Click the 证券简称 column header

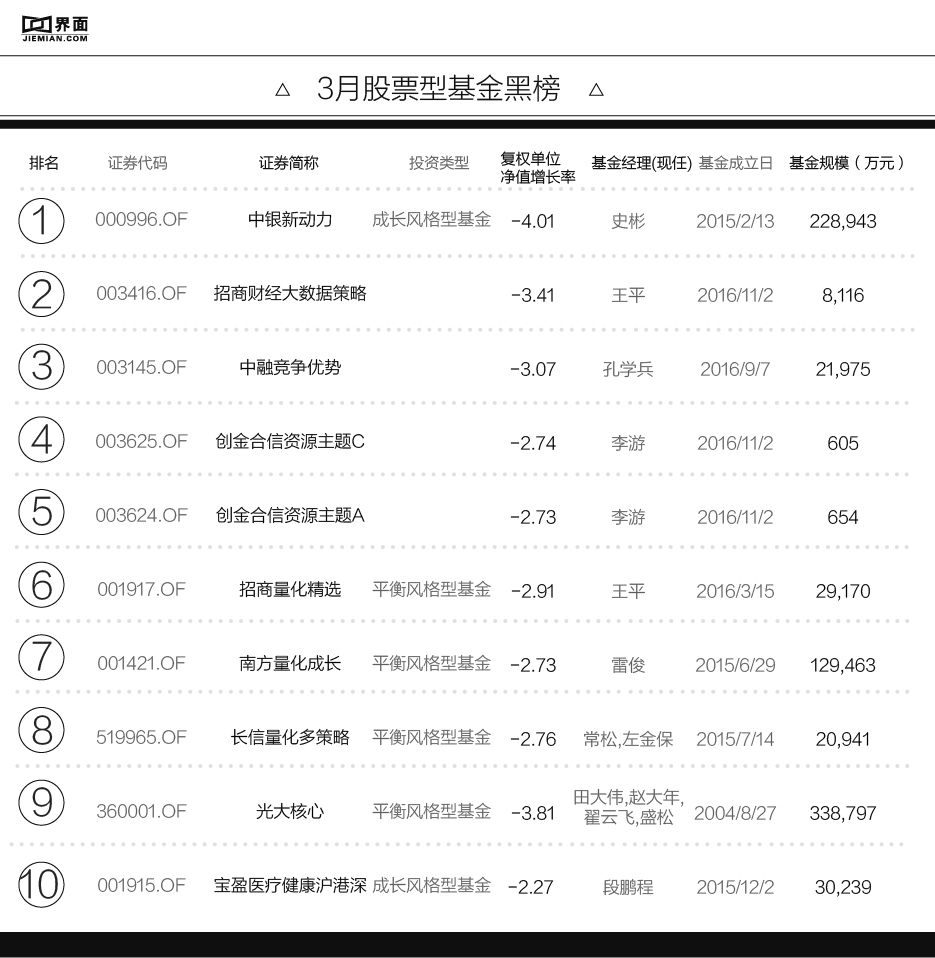(288, 163)
